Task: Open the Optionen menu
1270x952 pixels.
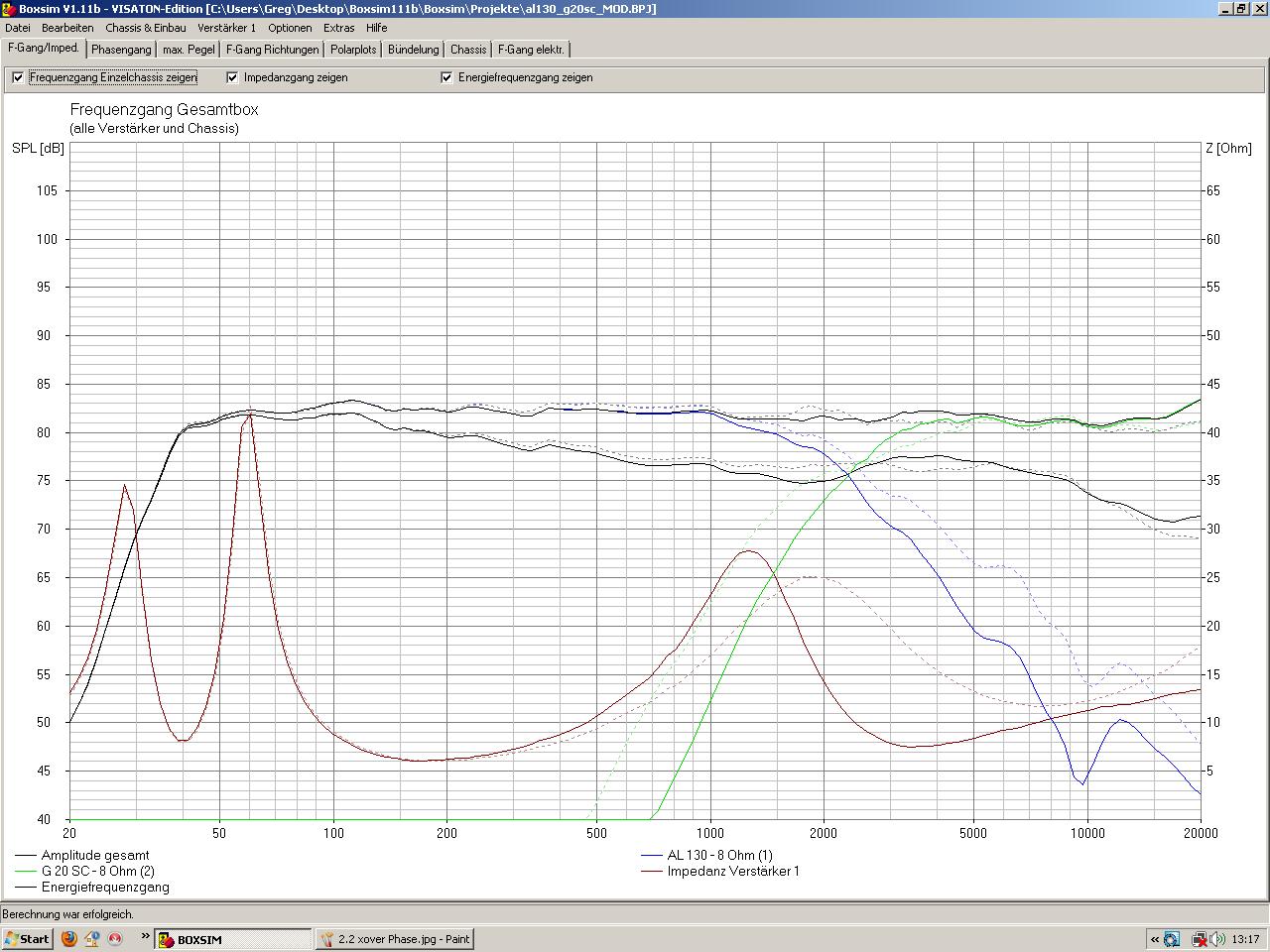Action: click(290, 28)
